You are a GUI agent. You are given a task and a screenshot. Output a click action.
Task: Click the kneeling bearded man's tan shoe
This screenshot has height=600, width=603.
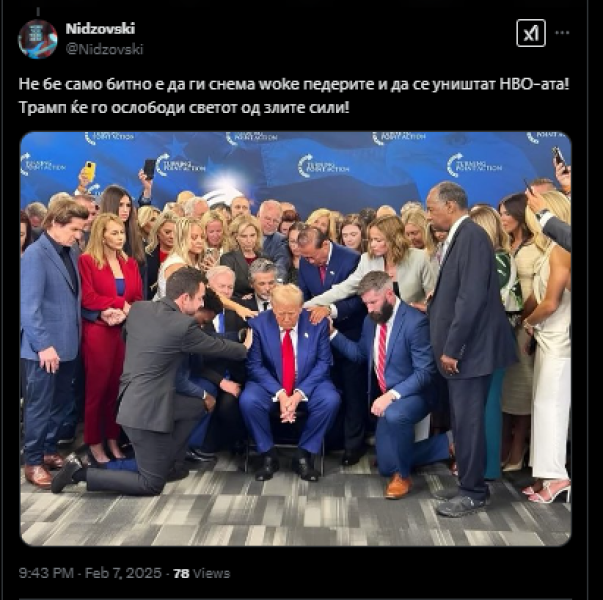pyautogui.click(x=398, y=486)
